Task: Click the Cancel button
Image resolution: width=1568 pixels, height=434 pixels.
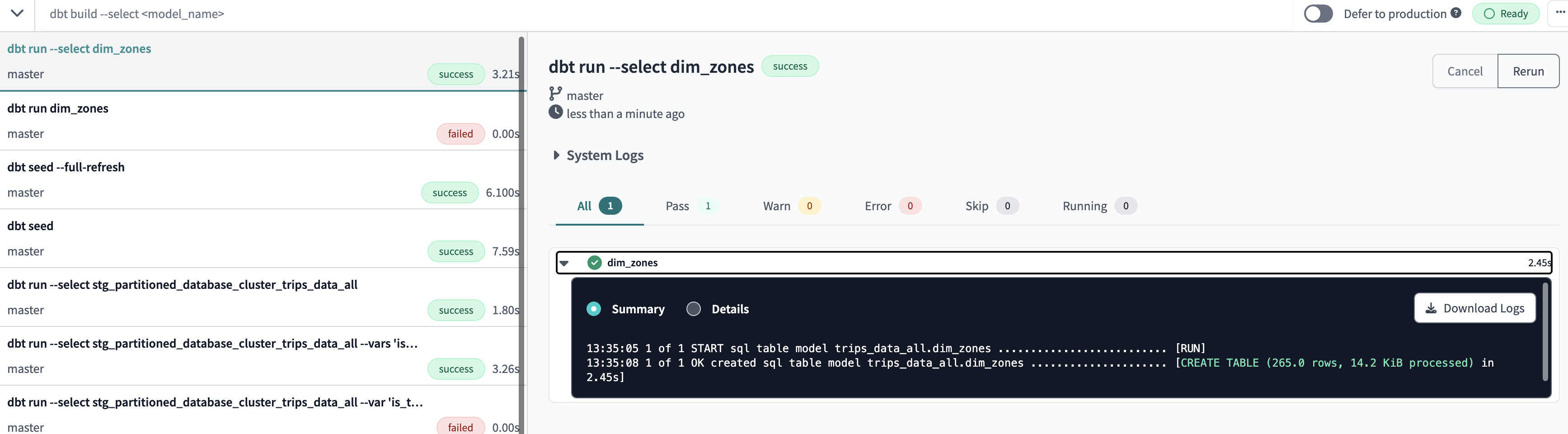Action: (x=1465, y=71)
